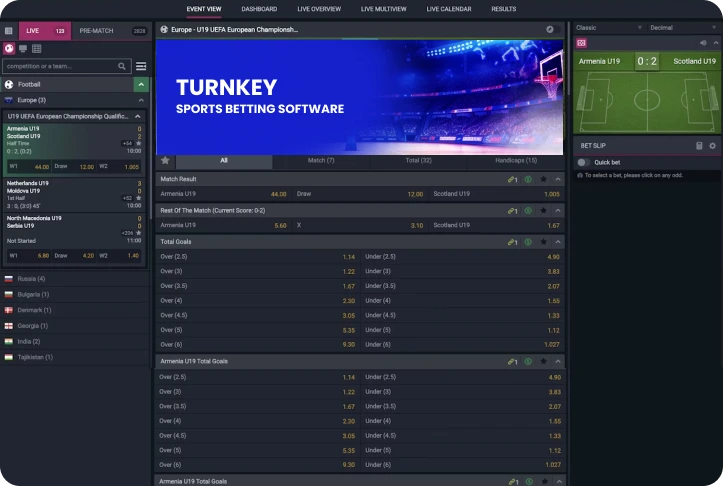Collapse the live pitch panel chevron

716,43
